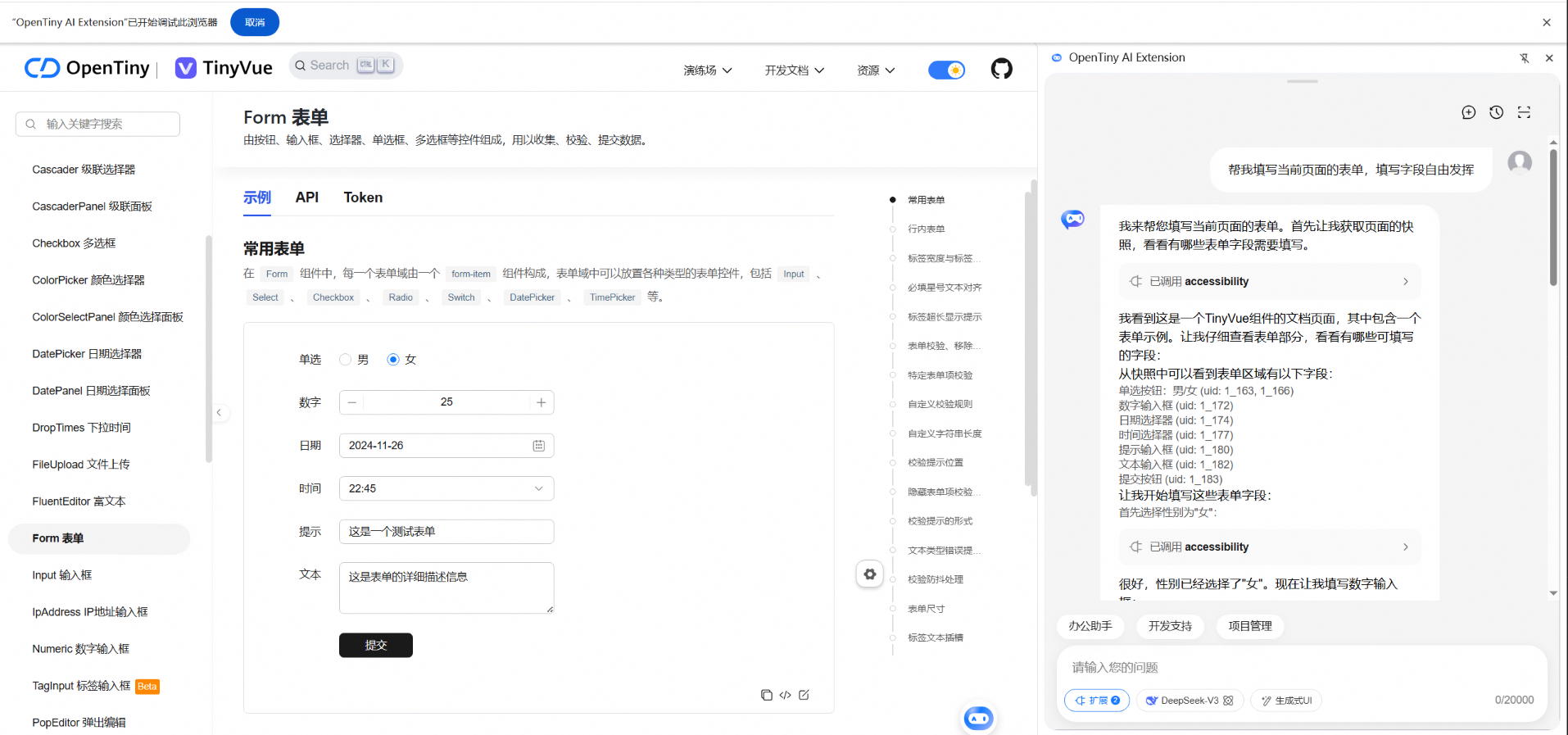This screenshot has height=735, width=1568.
Task: Click the TinyVue logo
Action: pos(224,68)
